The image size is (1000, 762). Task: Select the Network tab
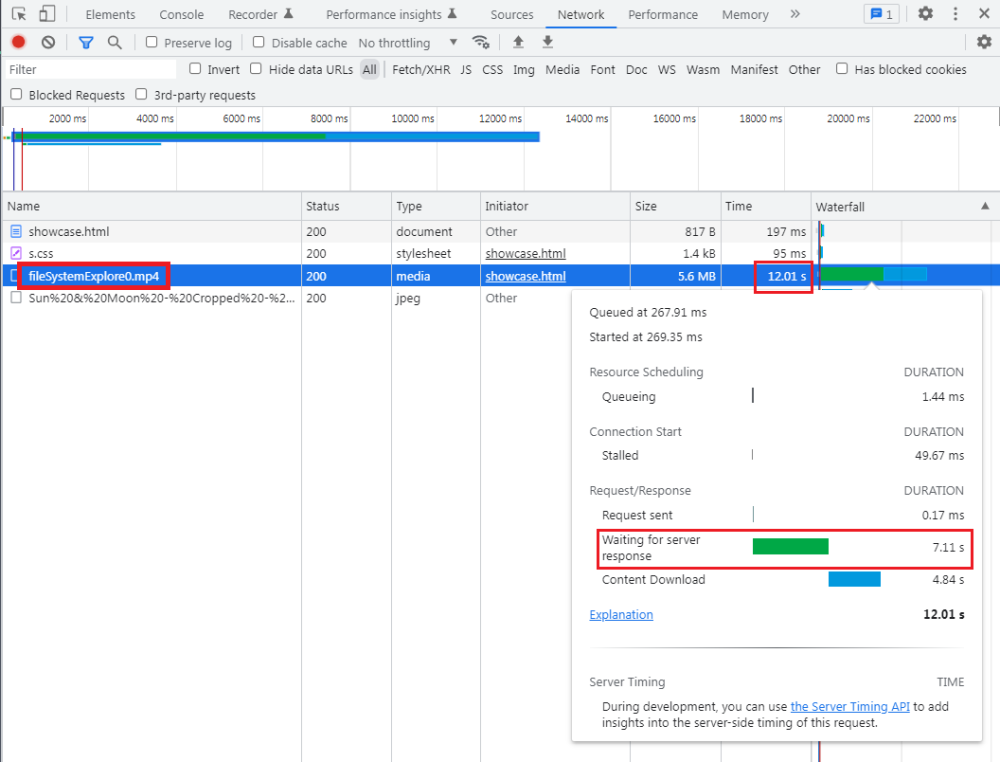coord(580,14)
